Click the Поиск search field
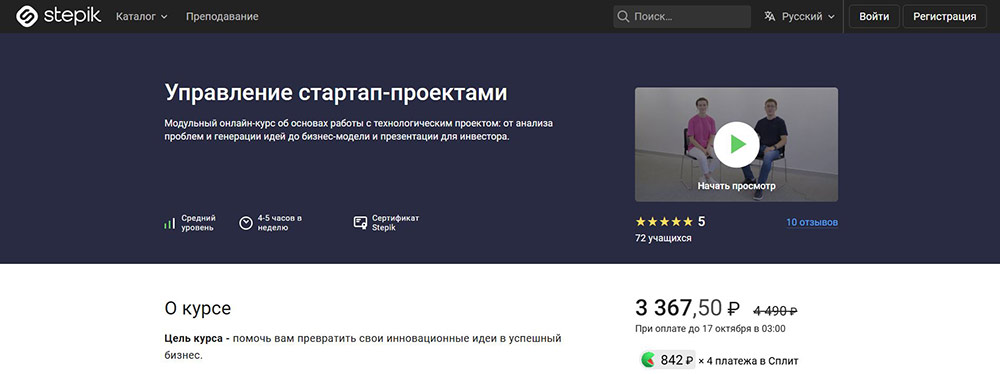The height and width of the screenshot is (374, 1000). pyautogui.click(x=682, y=17)
